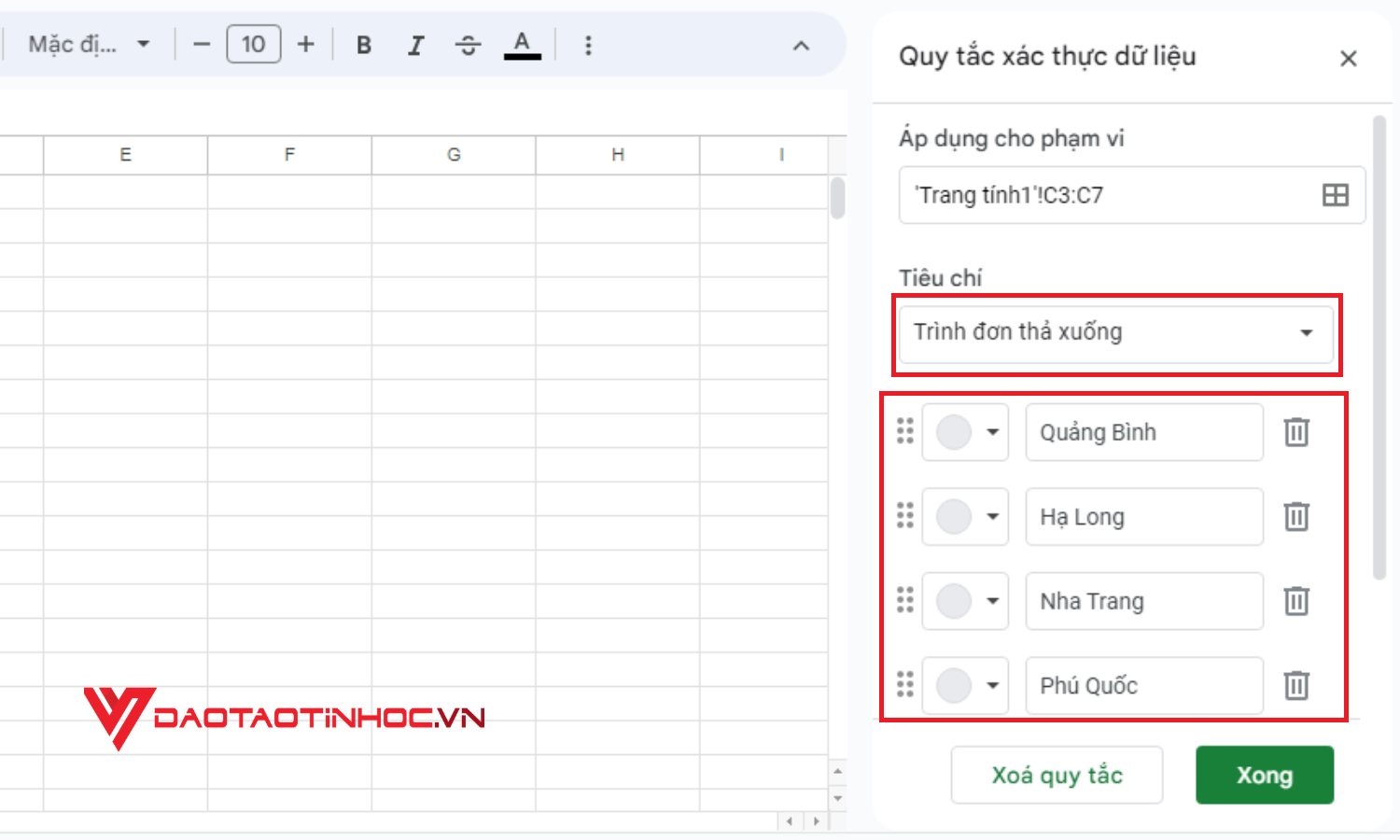This screenshot has height=840, width=1400.
Task: Open color dropdown for Phú Quốc item
Action: pyautogui.click(x=966, y=685)
